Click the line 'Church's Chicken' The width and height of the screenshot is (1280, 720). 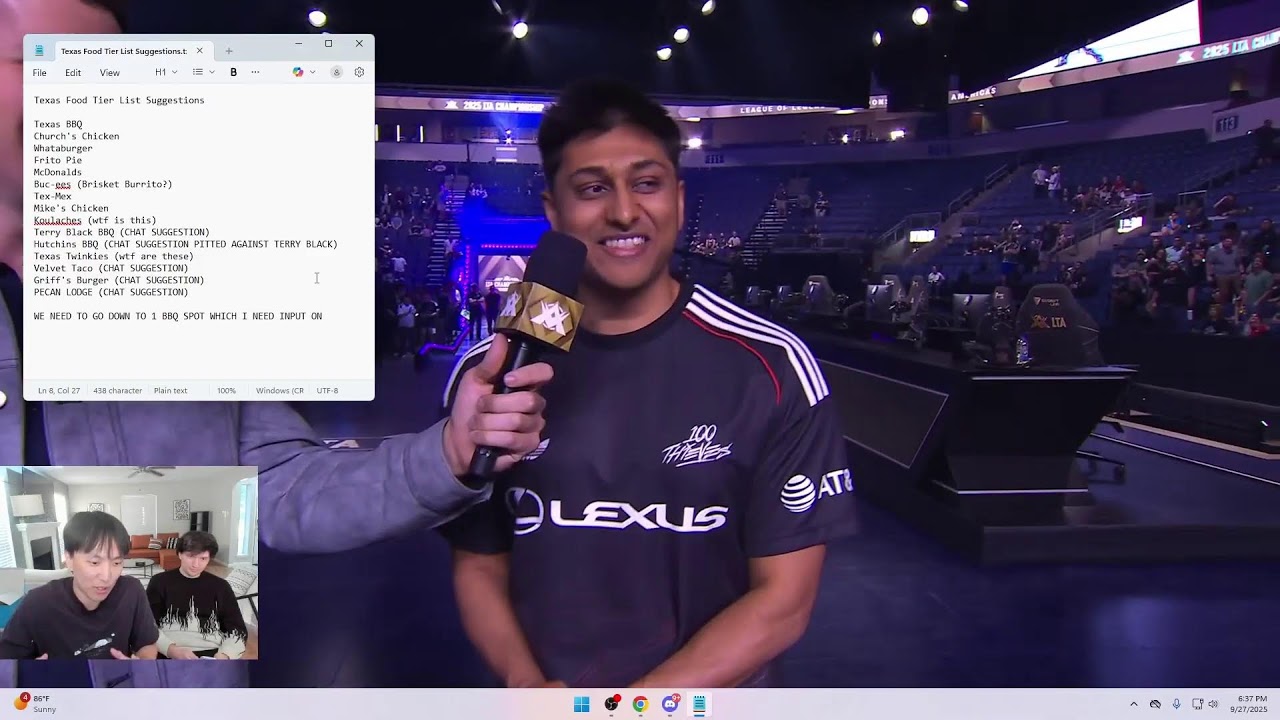[x=76, y=136]
